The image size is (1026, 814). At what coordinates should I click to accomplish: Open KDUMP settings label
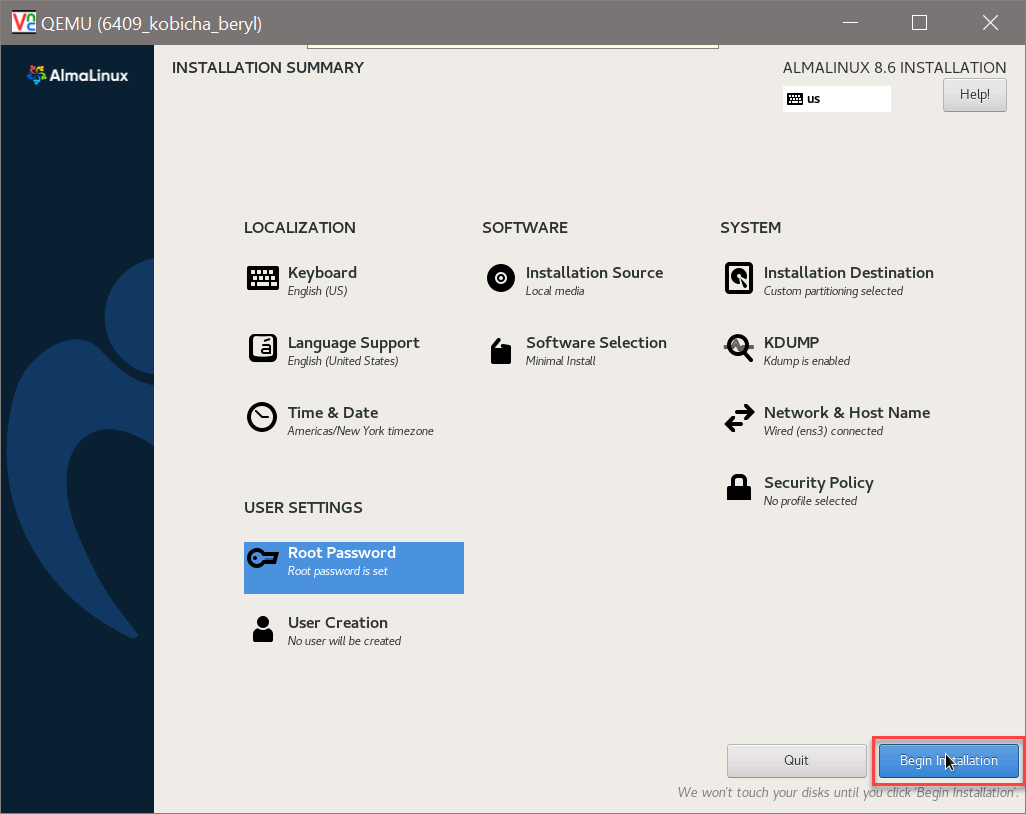point(791,342)
